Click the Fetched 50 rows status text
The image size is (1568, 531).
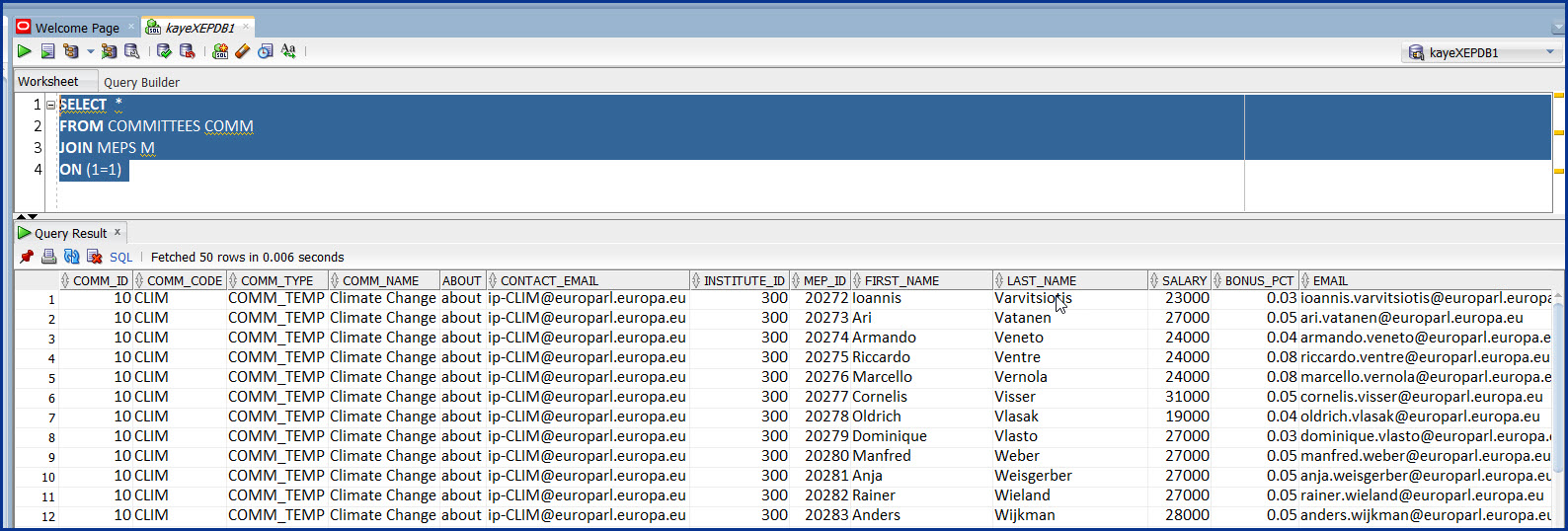click(247, 257)
